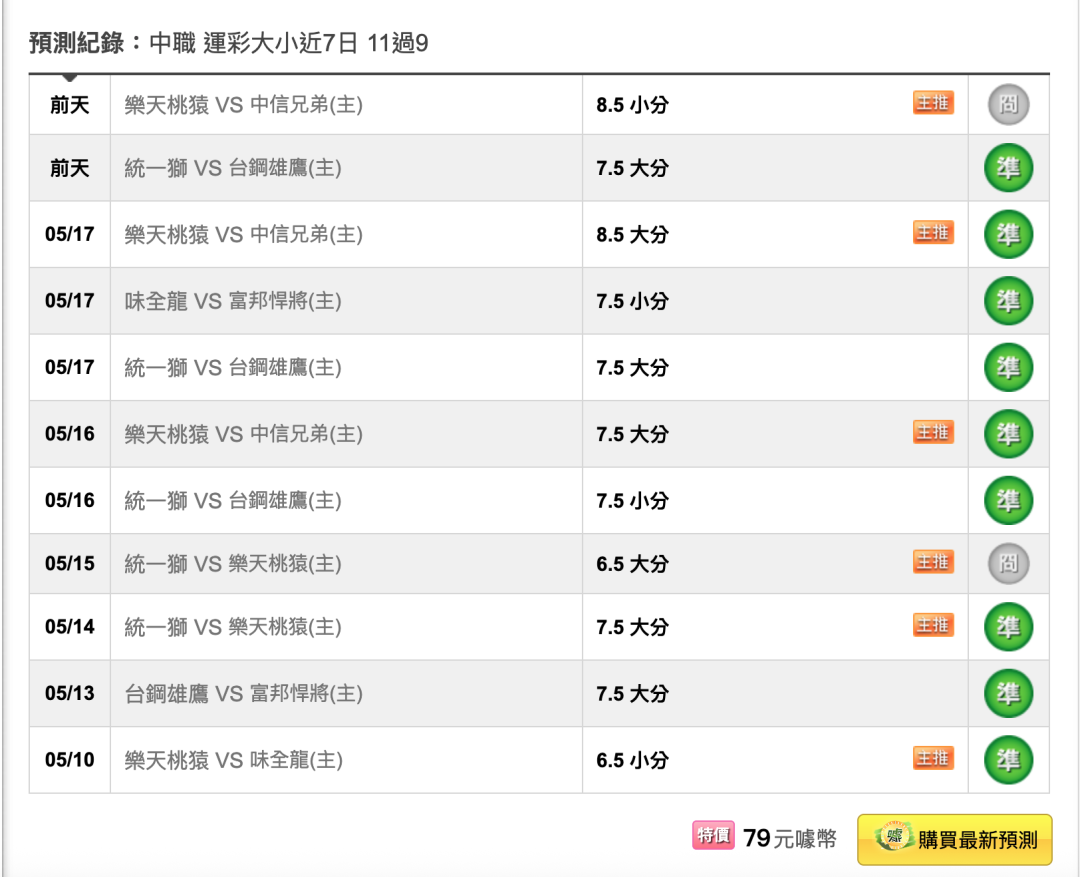Click the 主推 badge on the 05/16 樂天桃猿 row
1080x877 pixels.
click(x=933, y=432)
